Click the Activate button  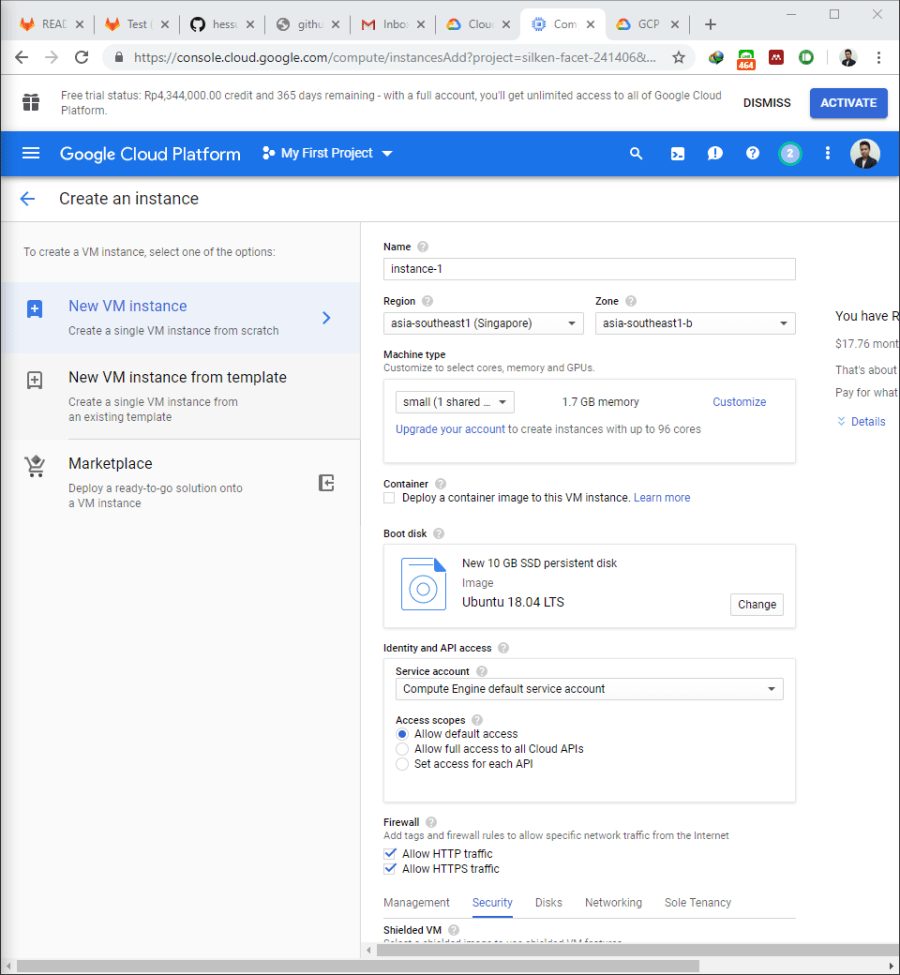pyautogui.click(x=848, y=103)
